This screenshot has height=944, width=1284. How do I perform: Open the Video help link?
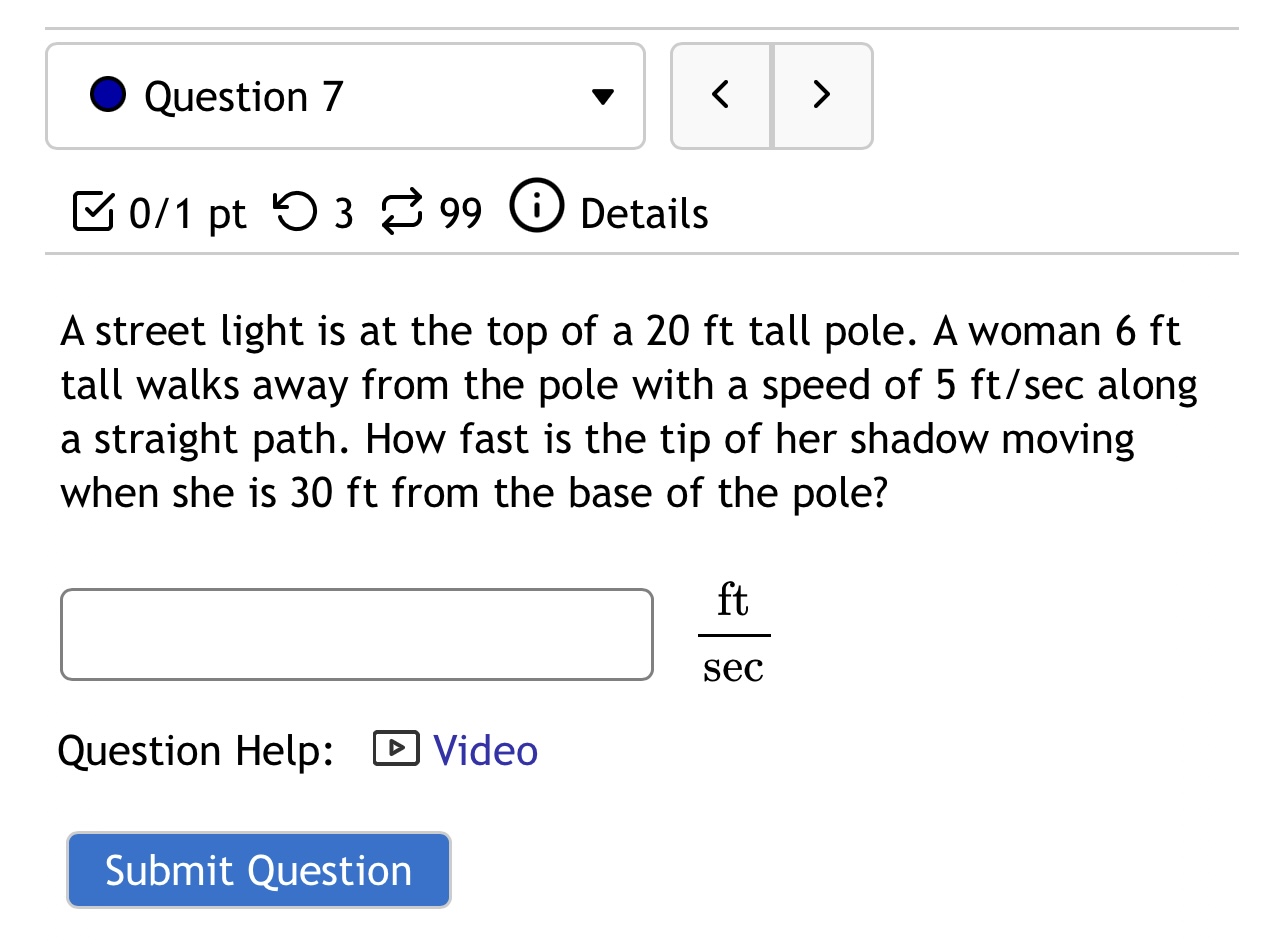click(x=485, y=750)
